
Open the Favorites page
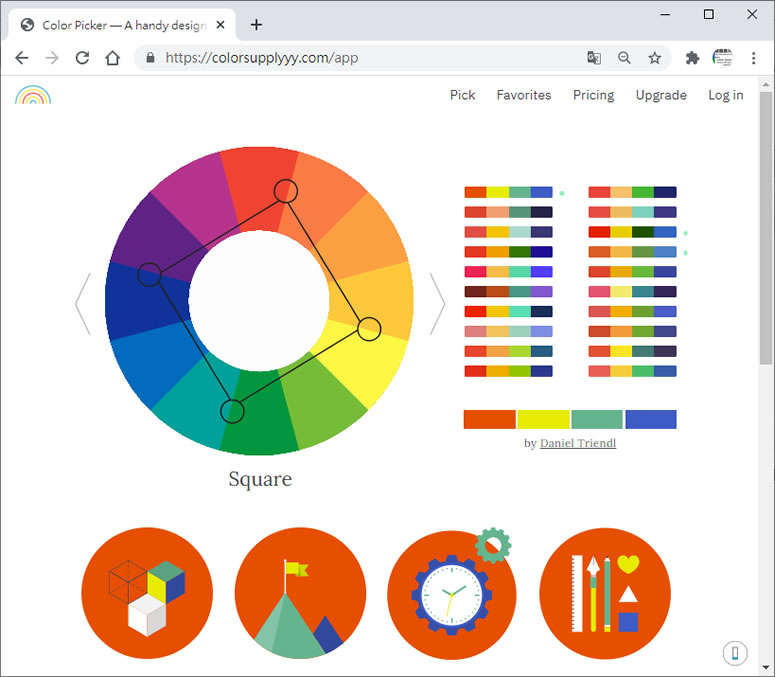(523, 95)
